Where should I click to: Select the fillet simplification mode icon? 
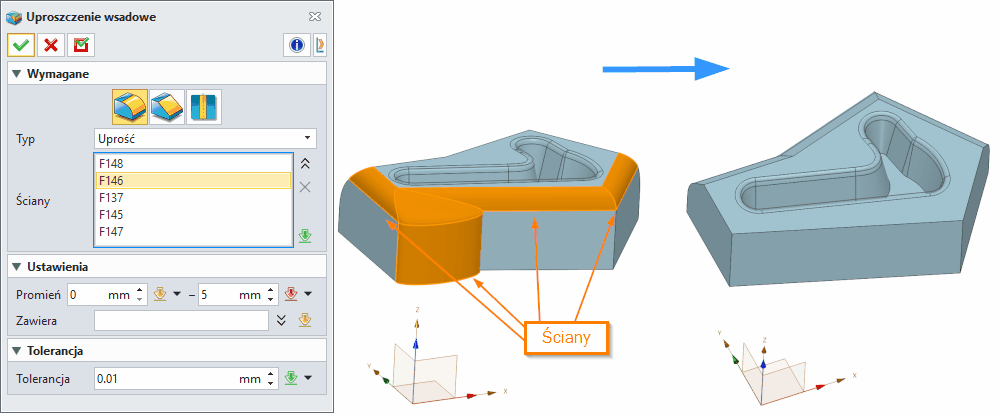coord(130,106)
